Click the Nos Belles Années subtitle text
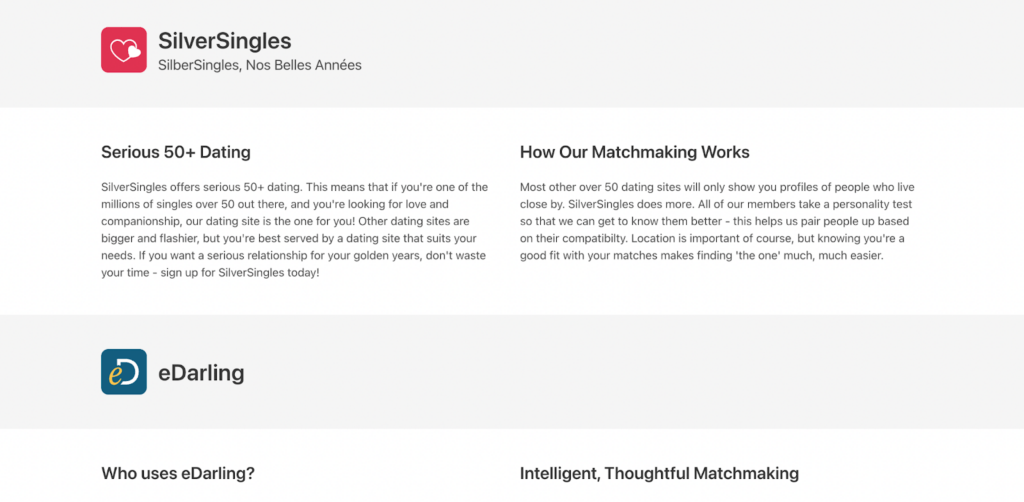 (x=304, y=65)
